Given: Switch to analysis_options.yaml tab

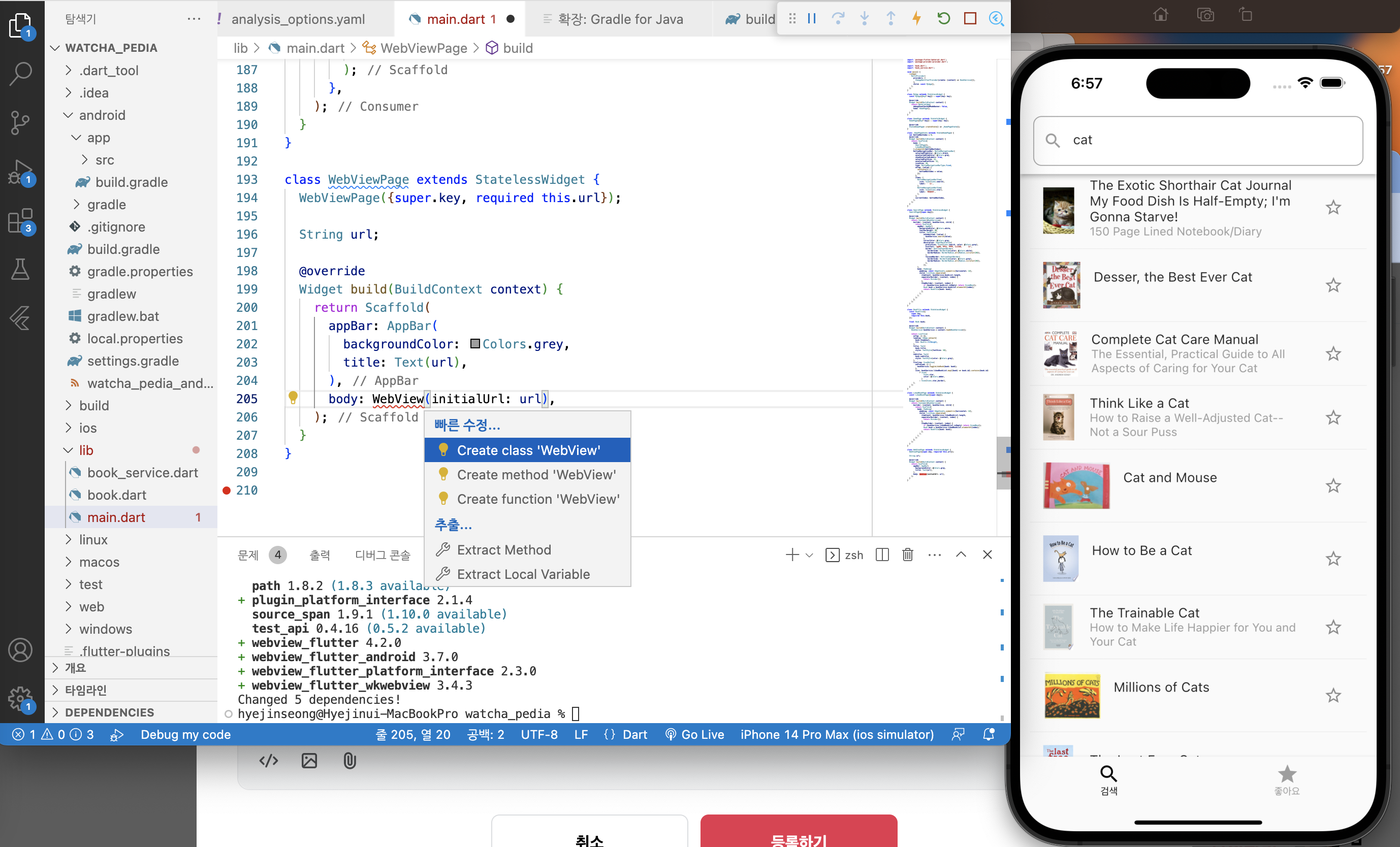Looking at the screenshot, I should 298,19.
